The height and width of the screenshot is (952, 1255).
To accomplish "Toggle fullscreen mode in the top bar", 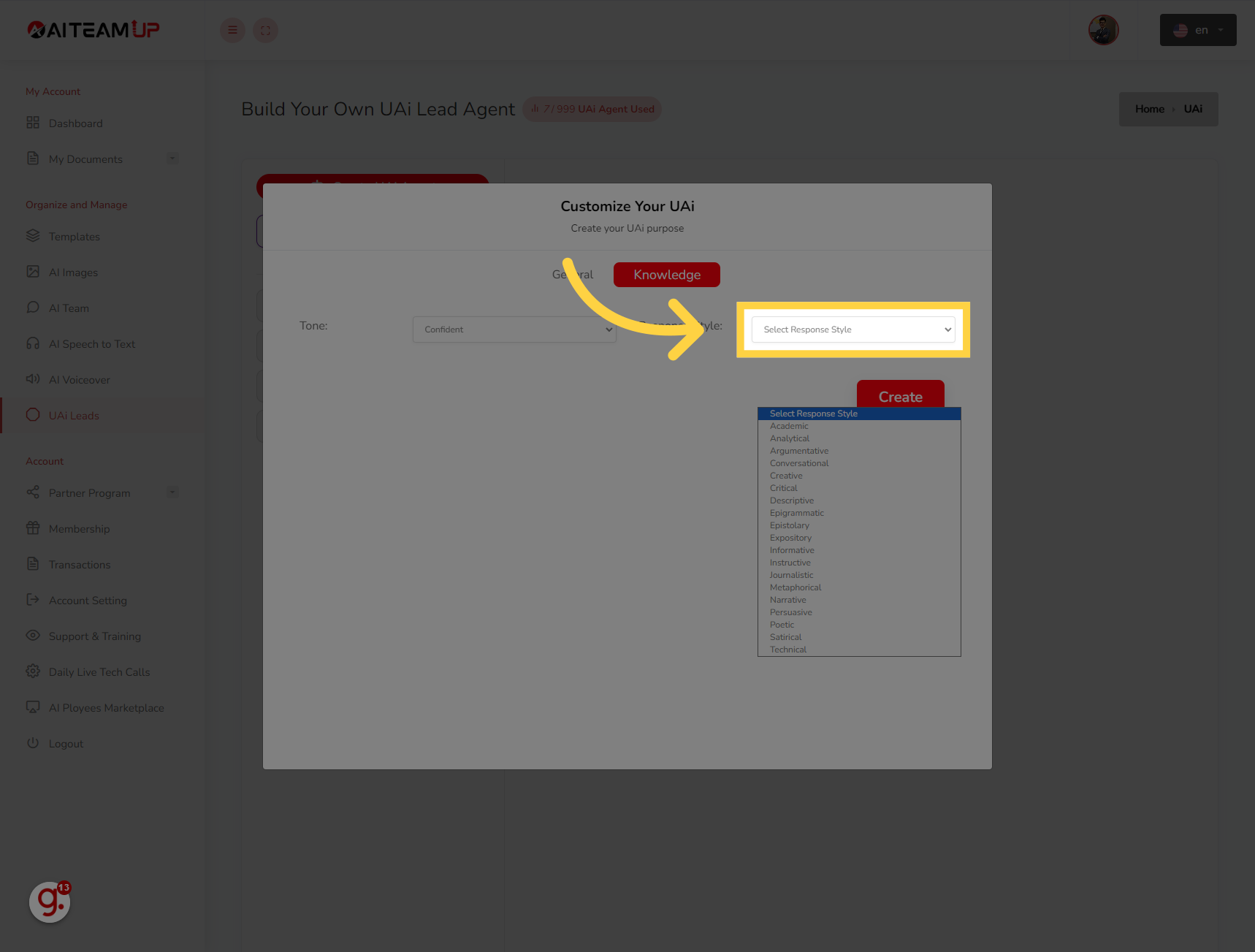I will tap(265, 30).
